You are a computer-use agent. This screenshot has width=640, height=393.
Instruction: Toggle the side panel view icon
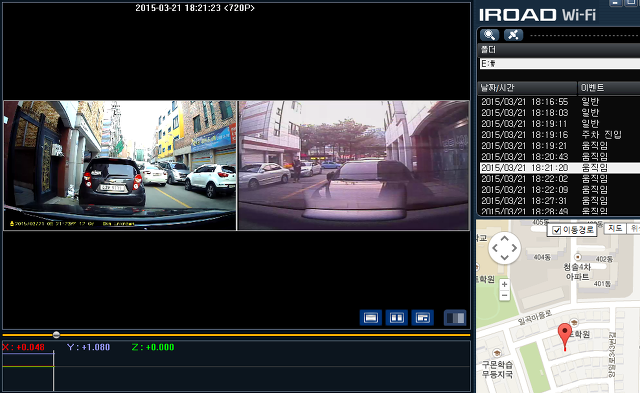coord(455,318)
